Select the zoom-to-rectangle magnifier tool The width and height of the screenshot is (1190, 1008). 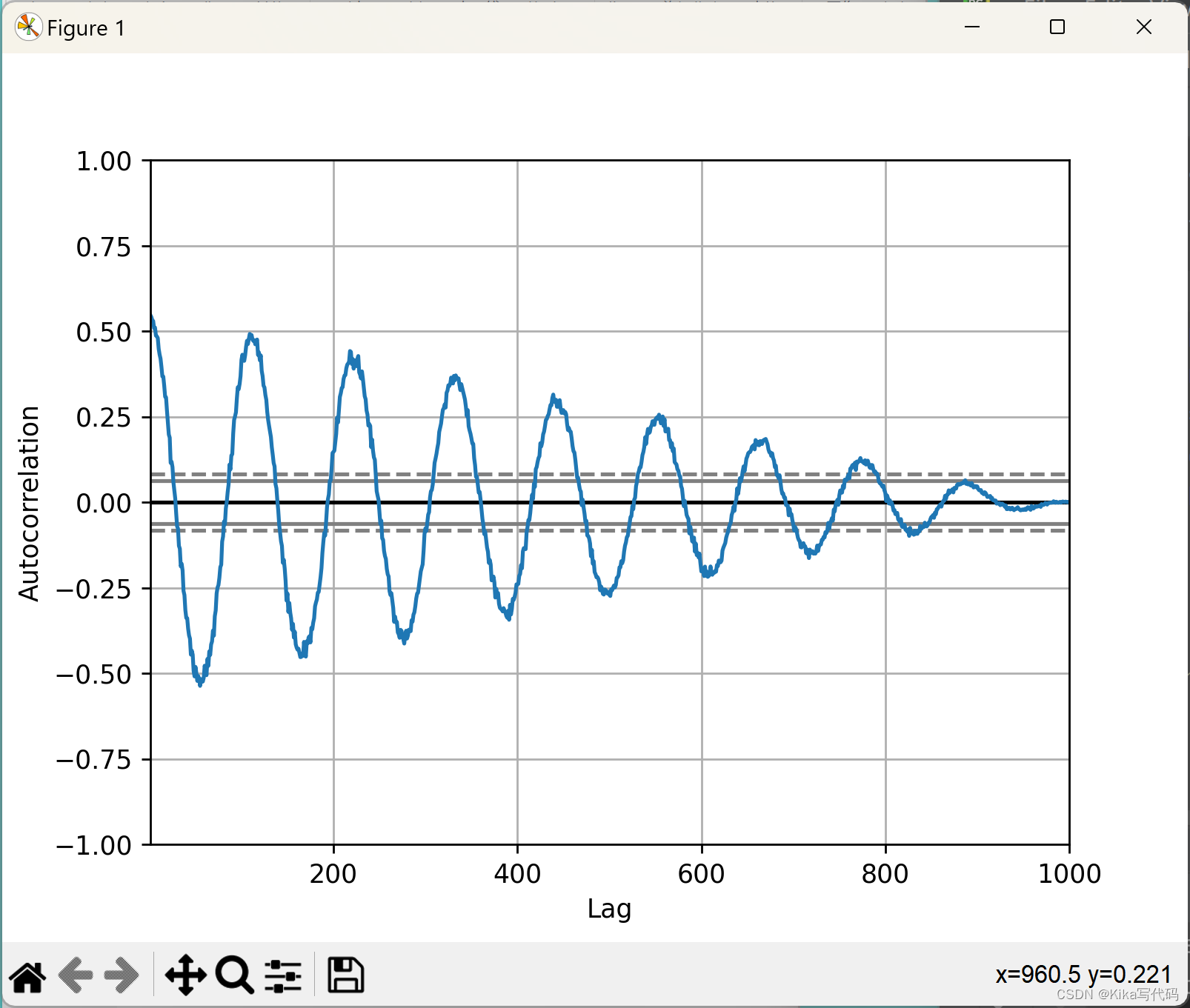pyautogui.click(x=235, y=975)
